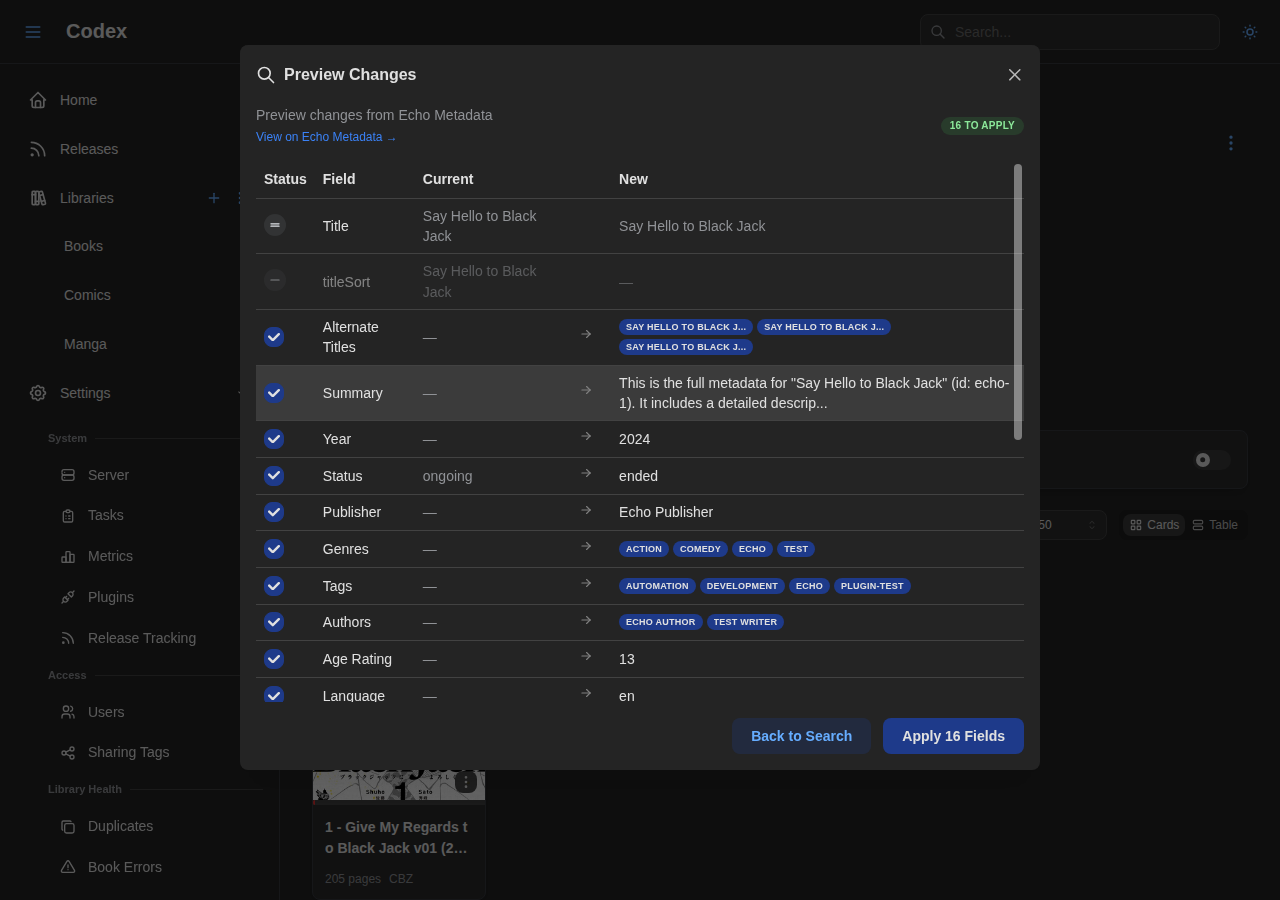
Task: Click the Home sidebar icon
Action: [x=38, y=100]
